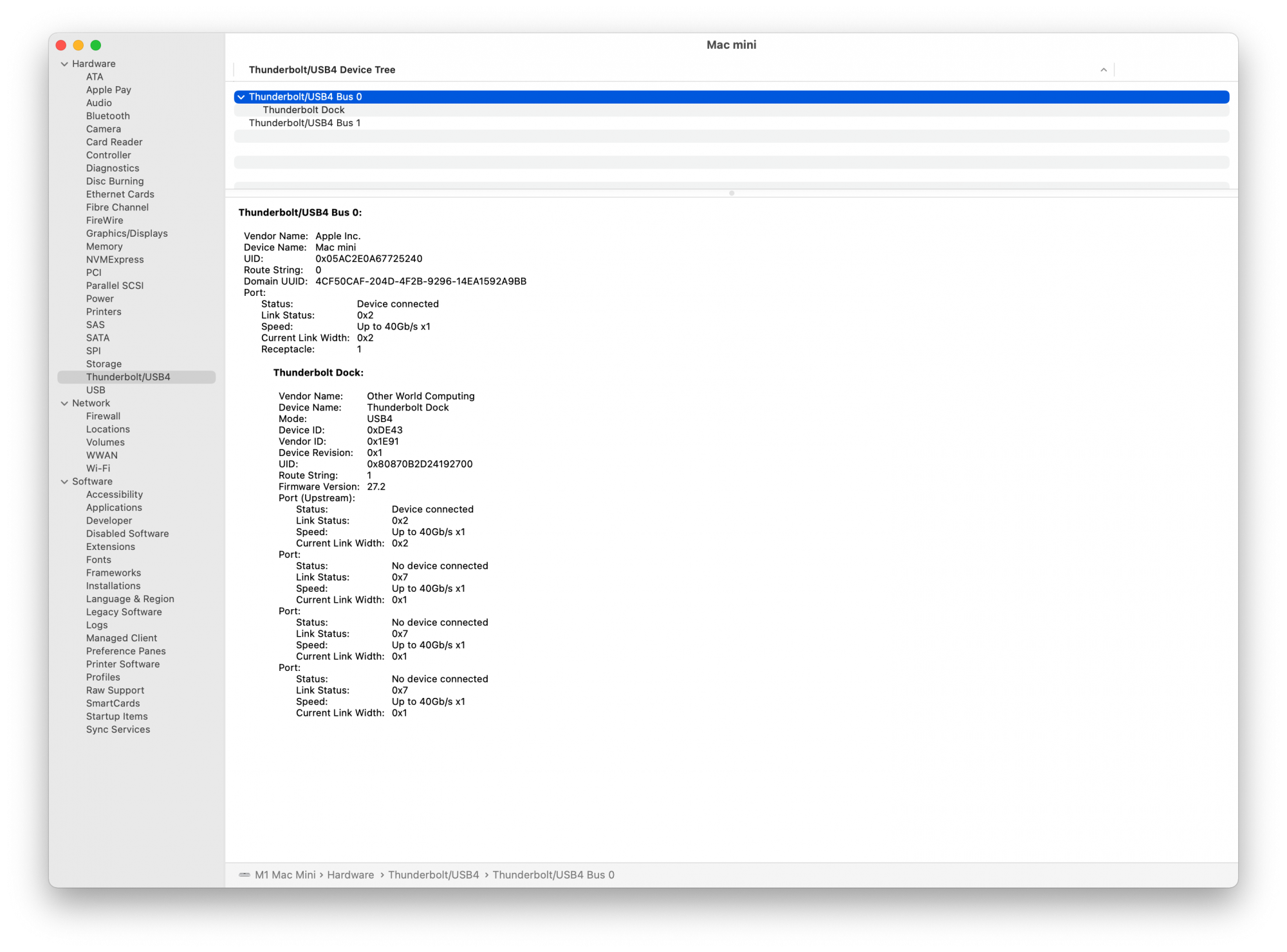1287x952 pixels.
Task: Click Thunderbolt/USB4 breadcrumb in path bar
Action: (x=433, y=875)
